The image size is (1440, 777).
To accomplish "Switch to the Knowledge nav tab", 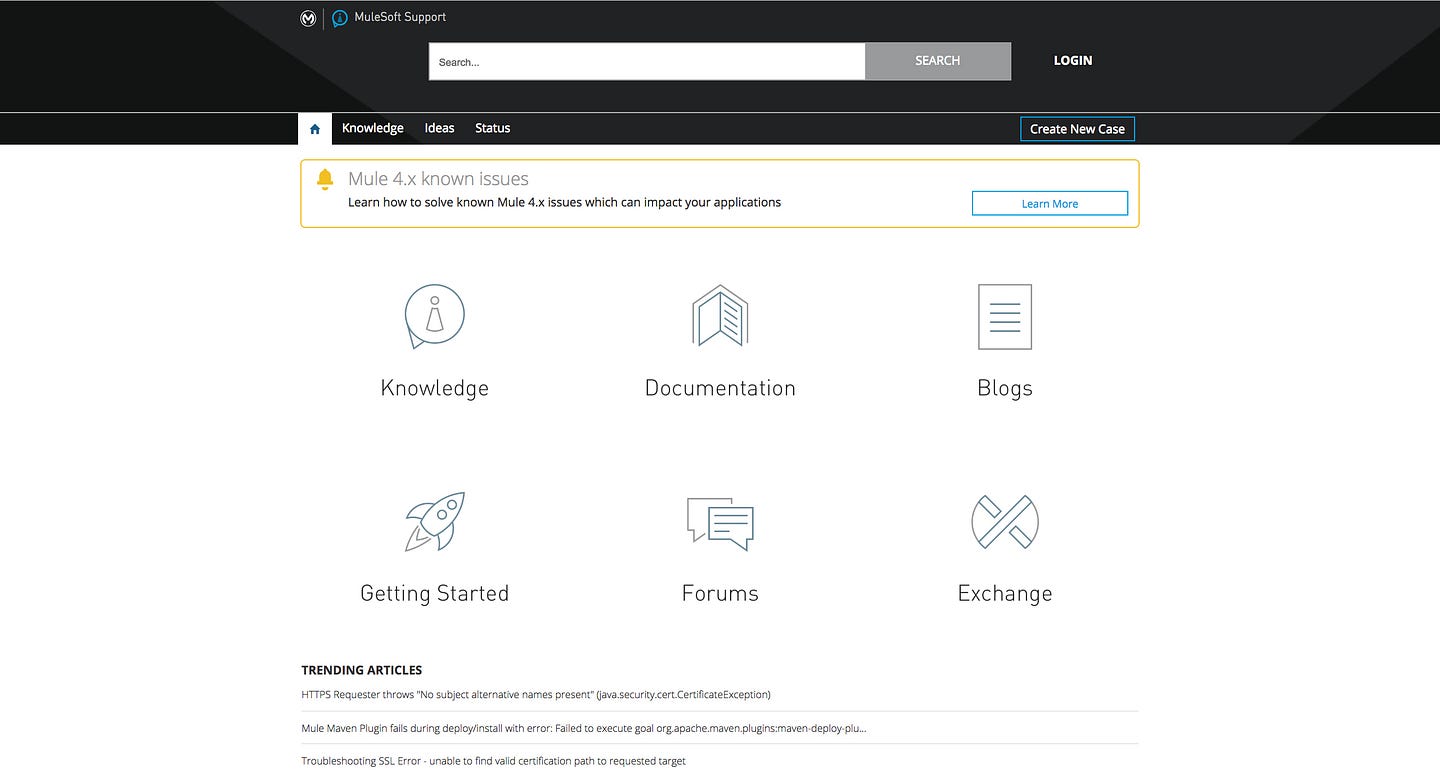I will click(x=373, y=128).
